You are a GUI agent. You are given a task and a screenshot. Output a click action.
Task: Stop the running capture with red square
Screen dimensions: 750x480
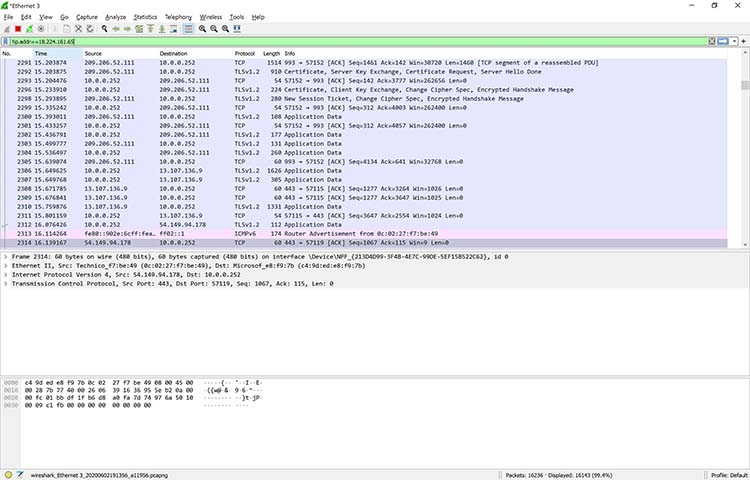point(18,29)
